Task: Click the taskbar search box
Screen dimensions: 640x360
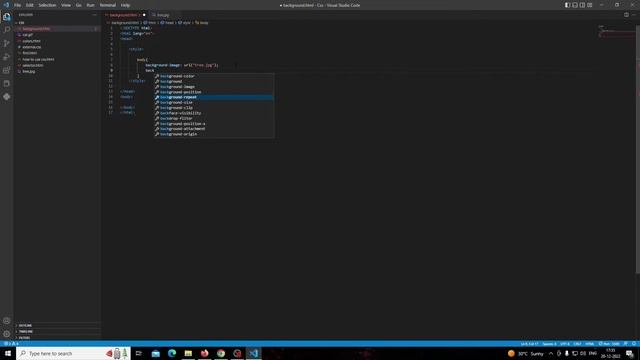Action: [x=73, y=353]
